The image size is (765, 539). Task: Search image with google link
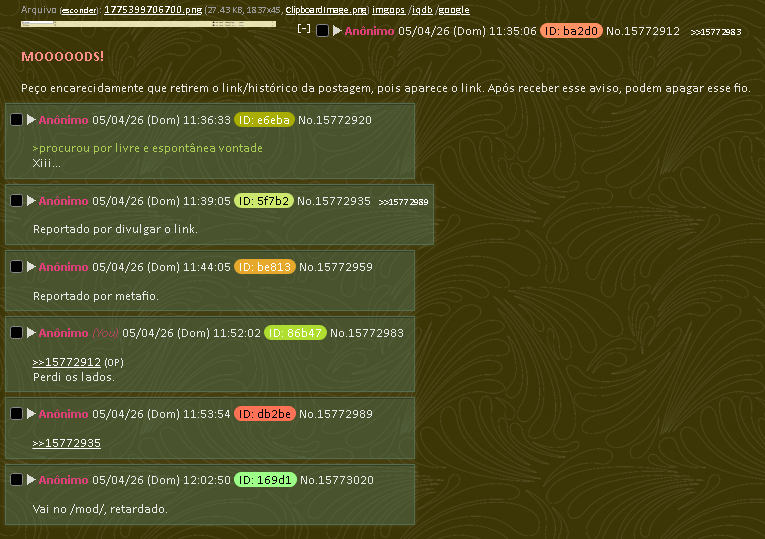tap(454, 10)
